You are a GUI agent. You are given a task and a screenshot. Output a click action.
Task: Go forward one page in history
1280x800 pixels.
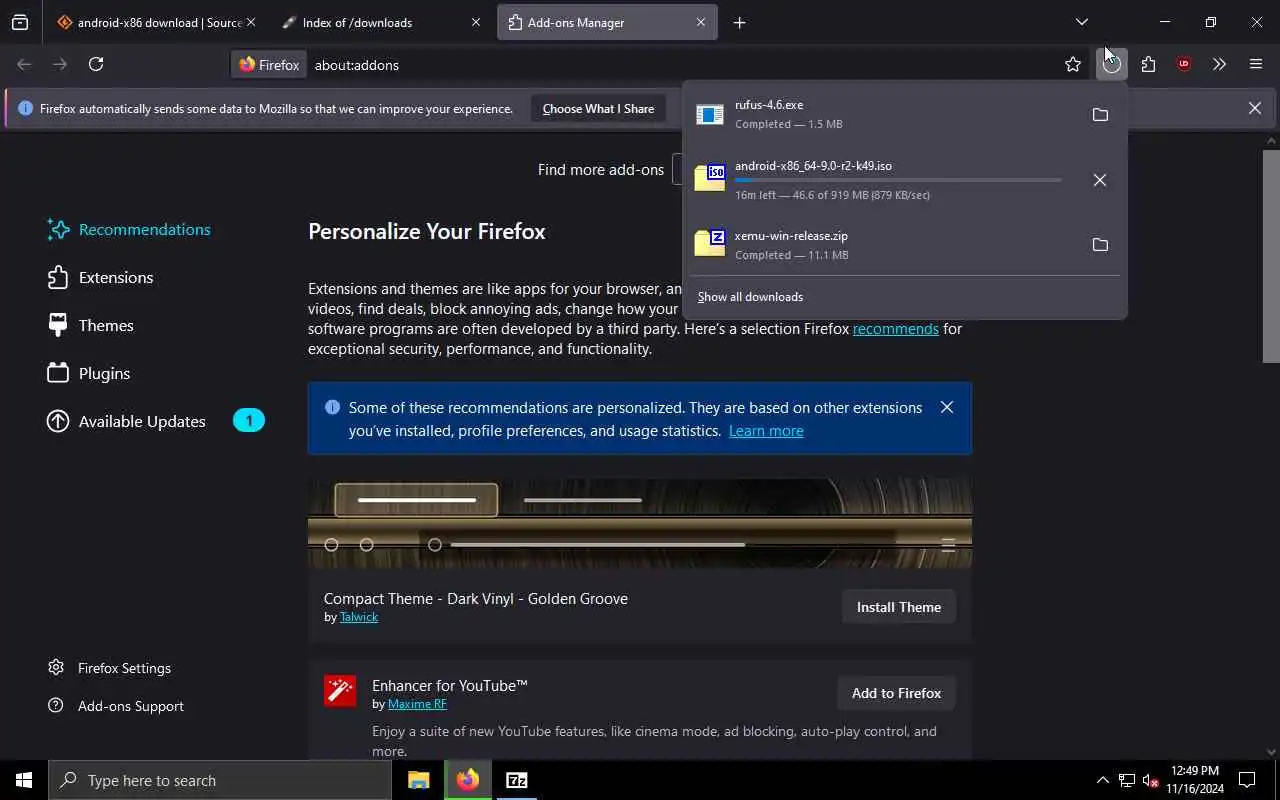(x=60, y=64)
